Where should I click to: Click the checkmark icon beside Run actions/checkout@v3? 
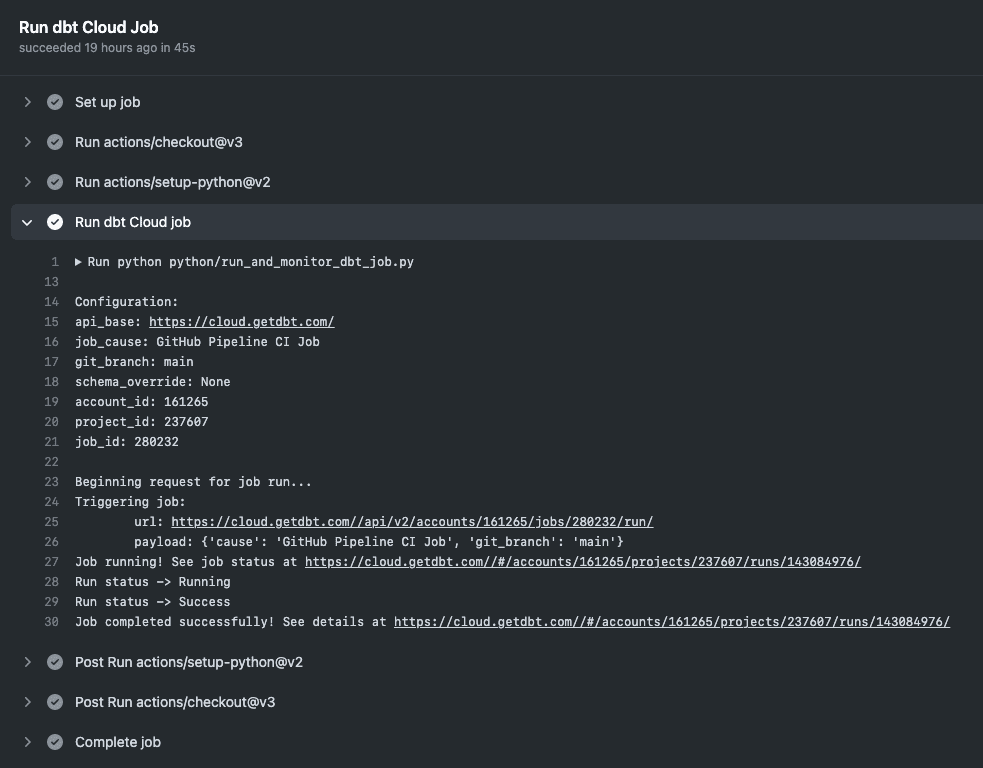[55, 142]
